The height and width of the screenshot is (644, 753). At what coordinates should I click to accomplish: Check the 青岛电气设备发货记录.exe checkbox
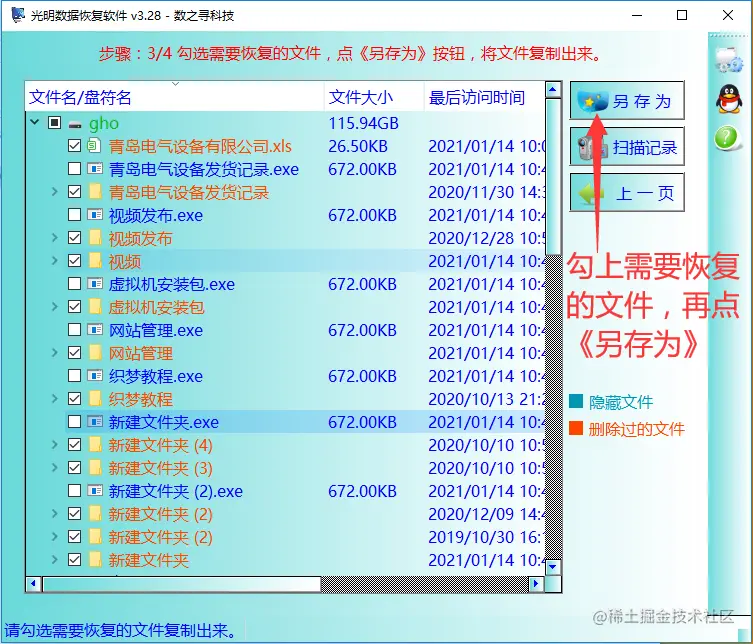coord(74,169)
